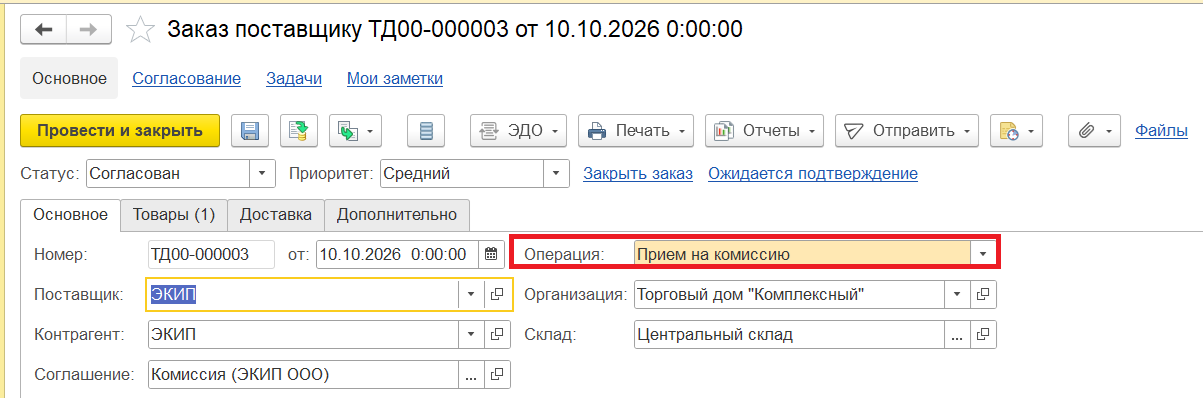This screenshot has height=398, width=1203.
Task: Click the Закрыть заказ link
Action: click(638, 174)
